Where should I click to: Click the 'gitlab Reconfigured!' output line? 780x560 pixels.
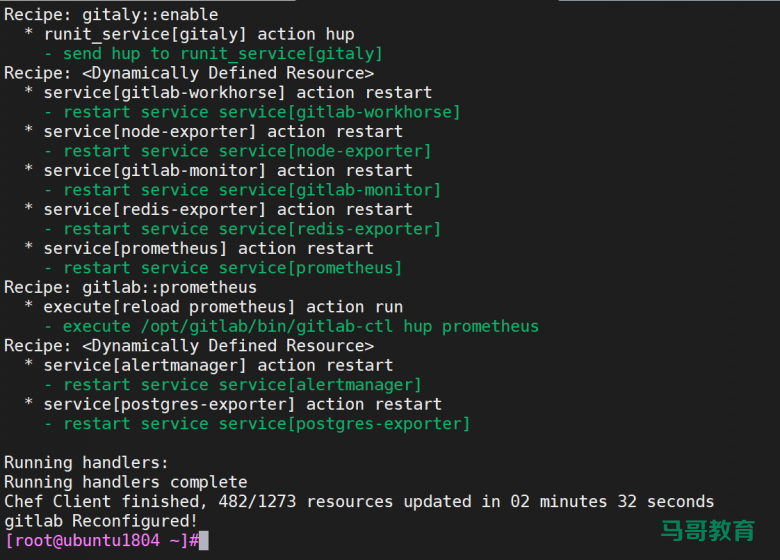pyautogui.click(x=101, y=521)
